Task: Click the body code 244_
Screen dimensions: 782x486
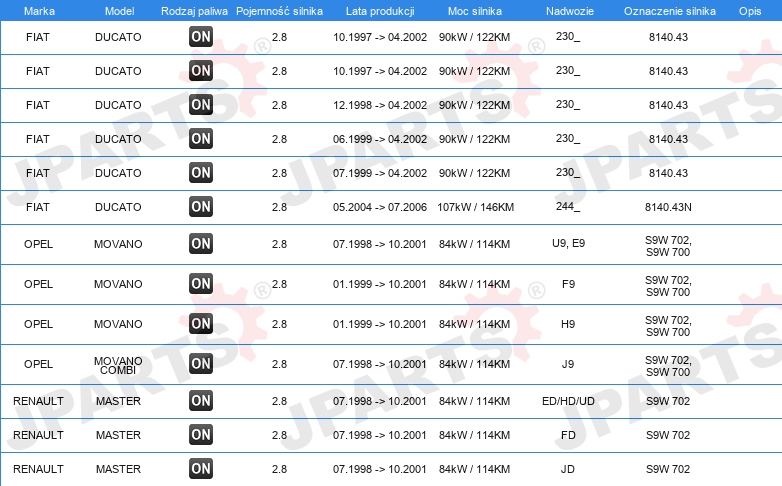Action: 568,206
